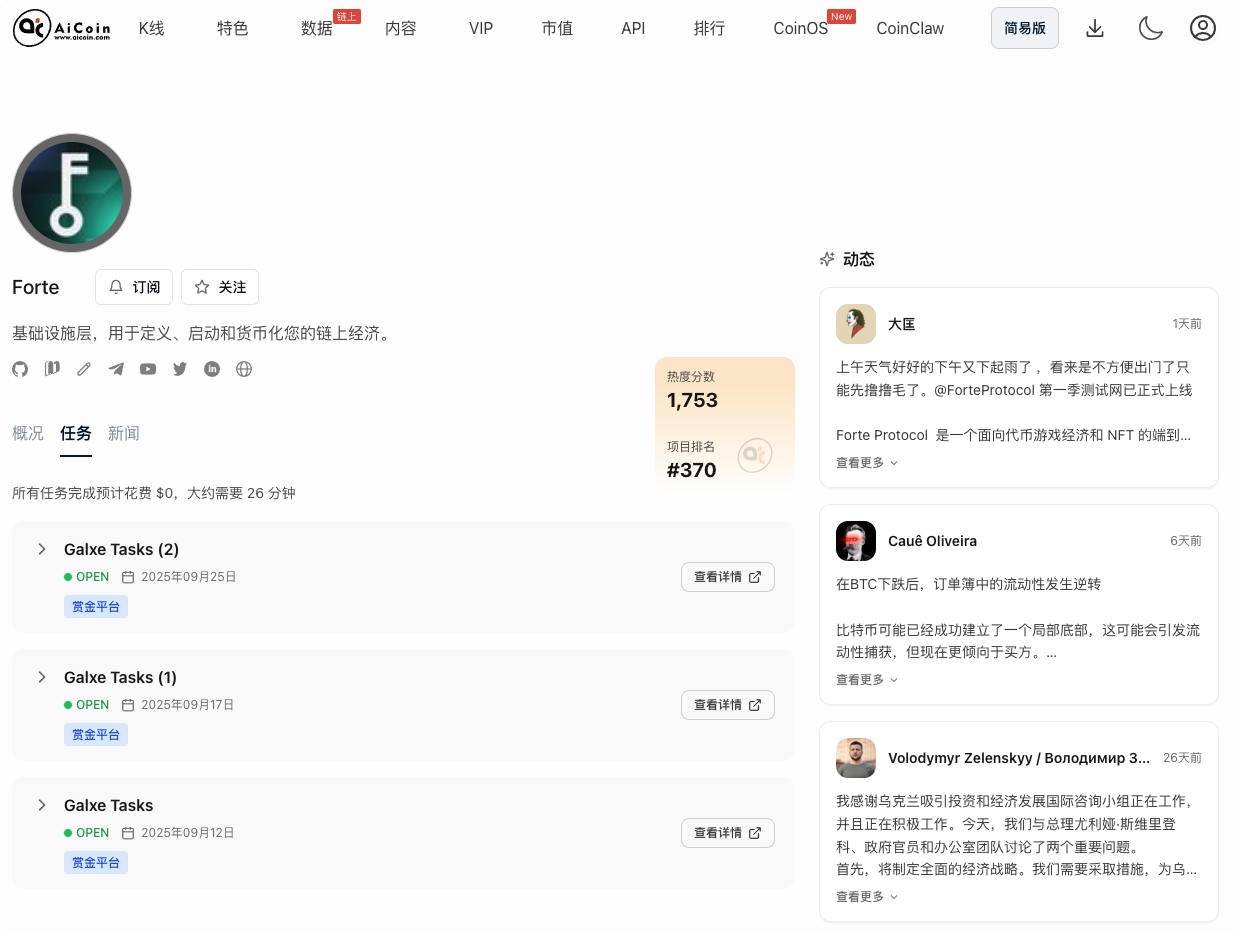The width and height of the screenshot is (1241, 932).
Task: View details for Galxe Tasks (1)
Action: point(728,705)
